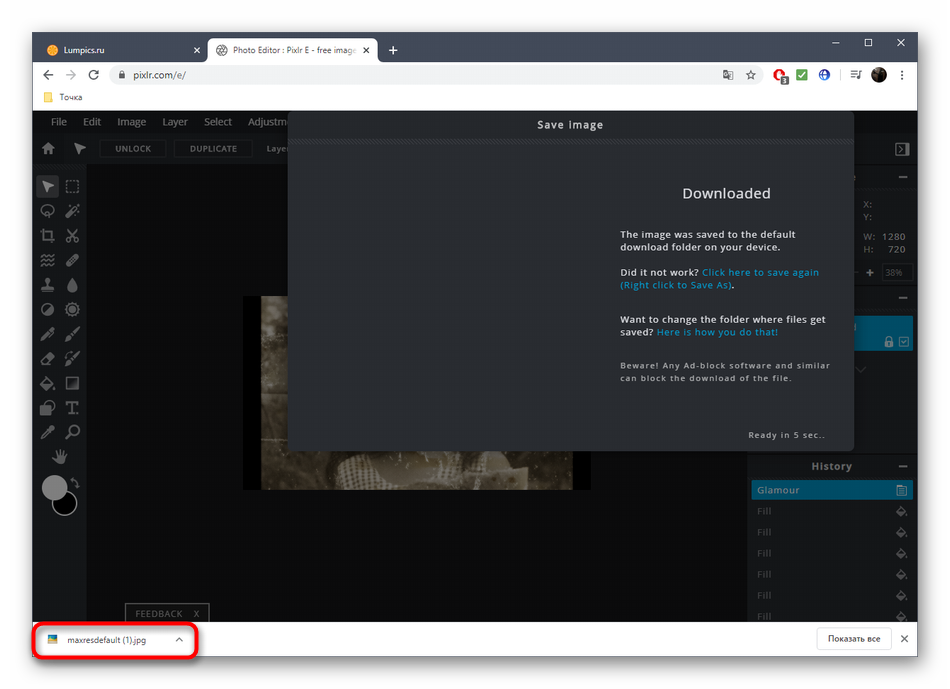
Task: Click the 'Click here to save again' link
Action: (760, 272)
